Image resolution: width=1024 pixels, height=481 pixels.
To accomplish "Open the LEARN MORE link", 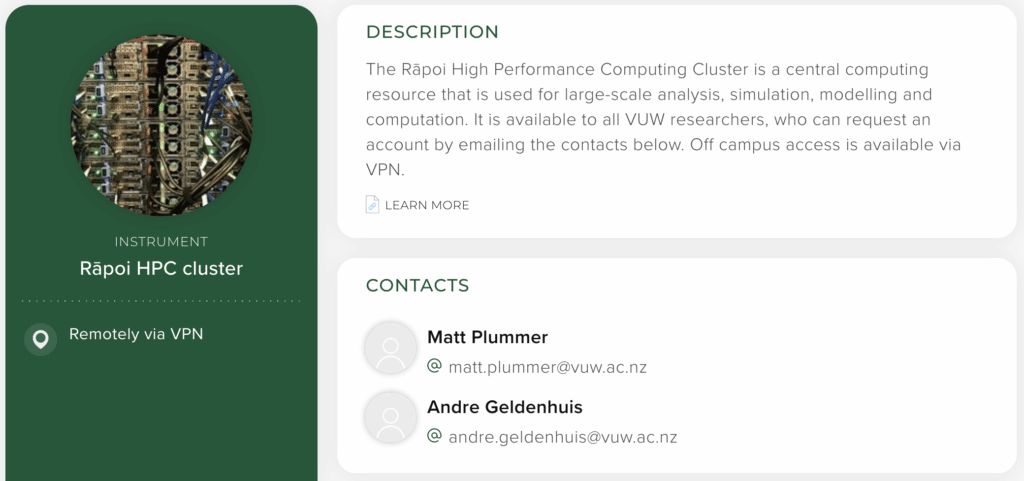I will click(x=427, y=205).
